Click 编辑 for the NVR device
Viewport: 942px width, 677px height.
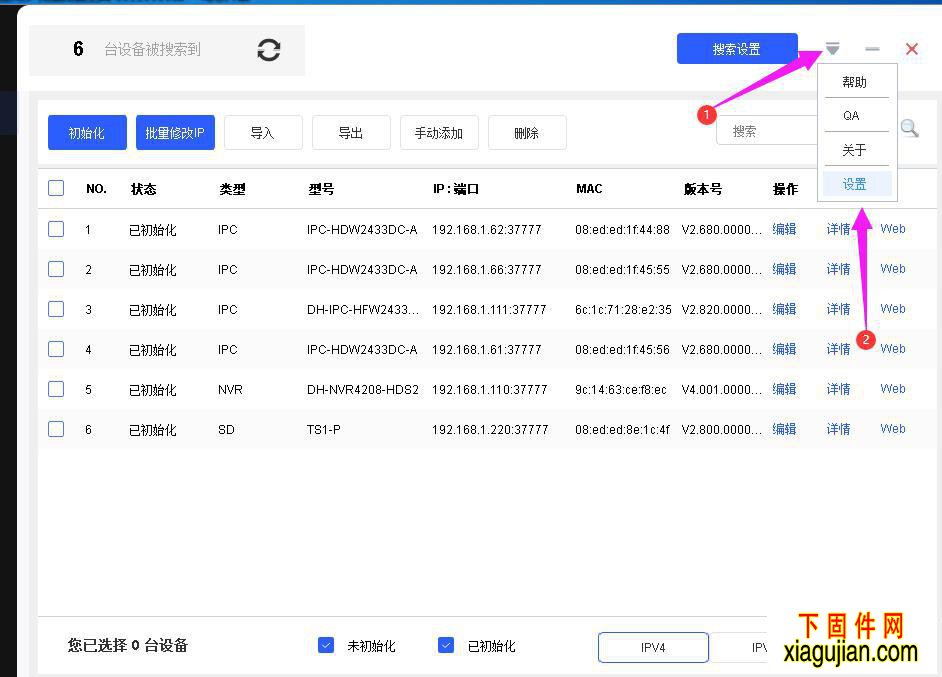pyautogui.click(x=785, y=389)
